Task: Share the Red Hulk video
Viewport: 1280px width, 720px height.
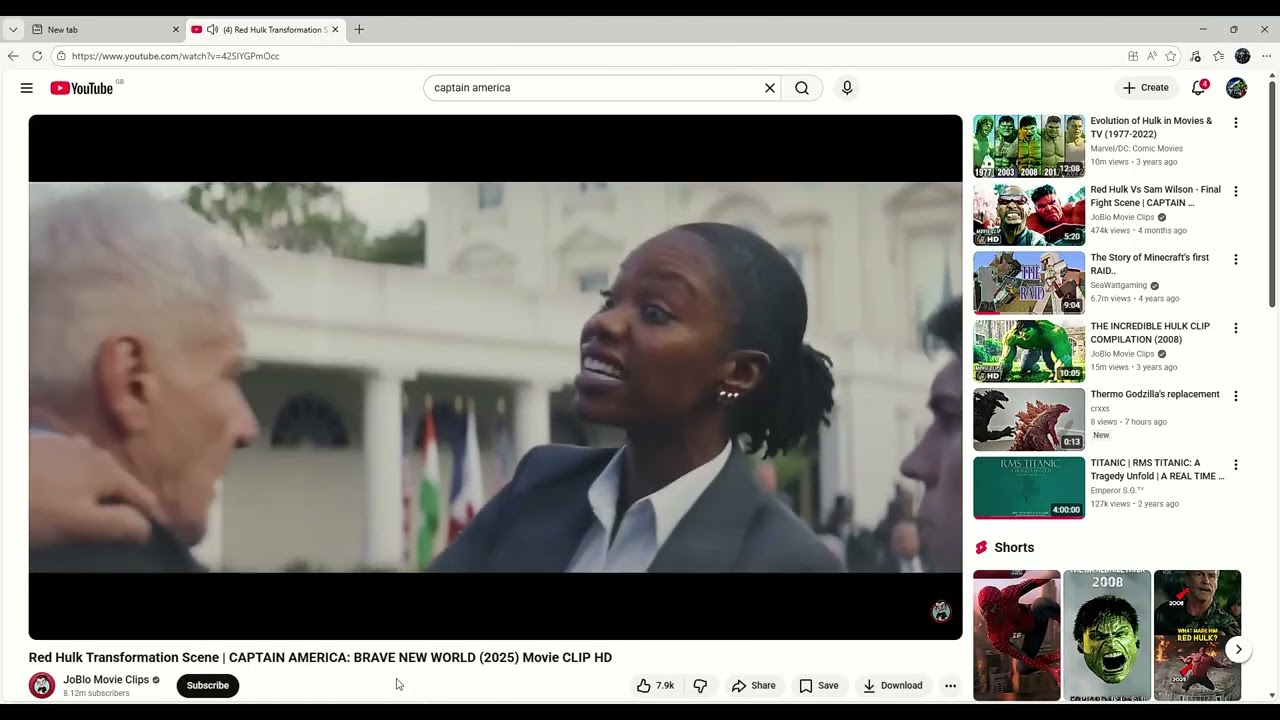Action: [x=754, y=686]
